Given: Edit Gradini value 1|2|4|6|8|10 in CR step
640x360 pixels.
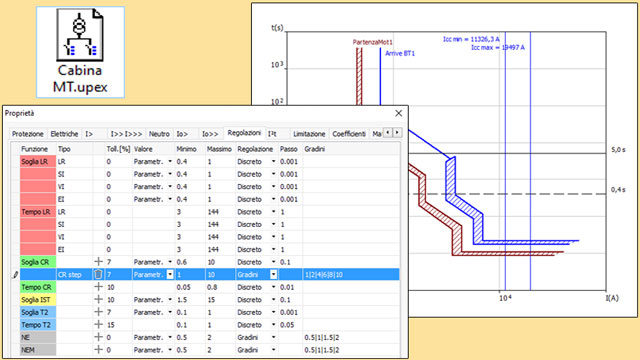Looking at the screenshot, I should (324, 275).
